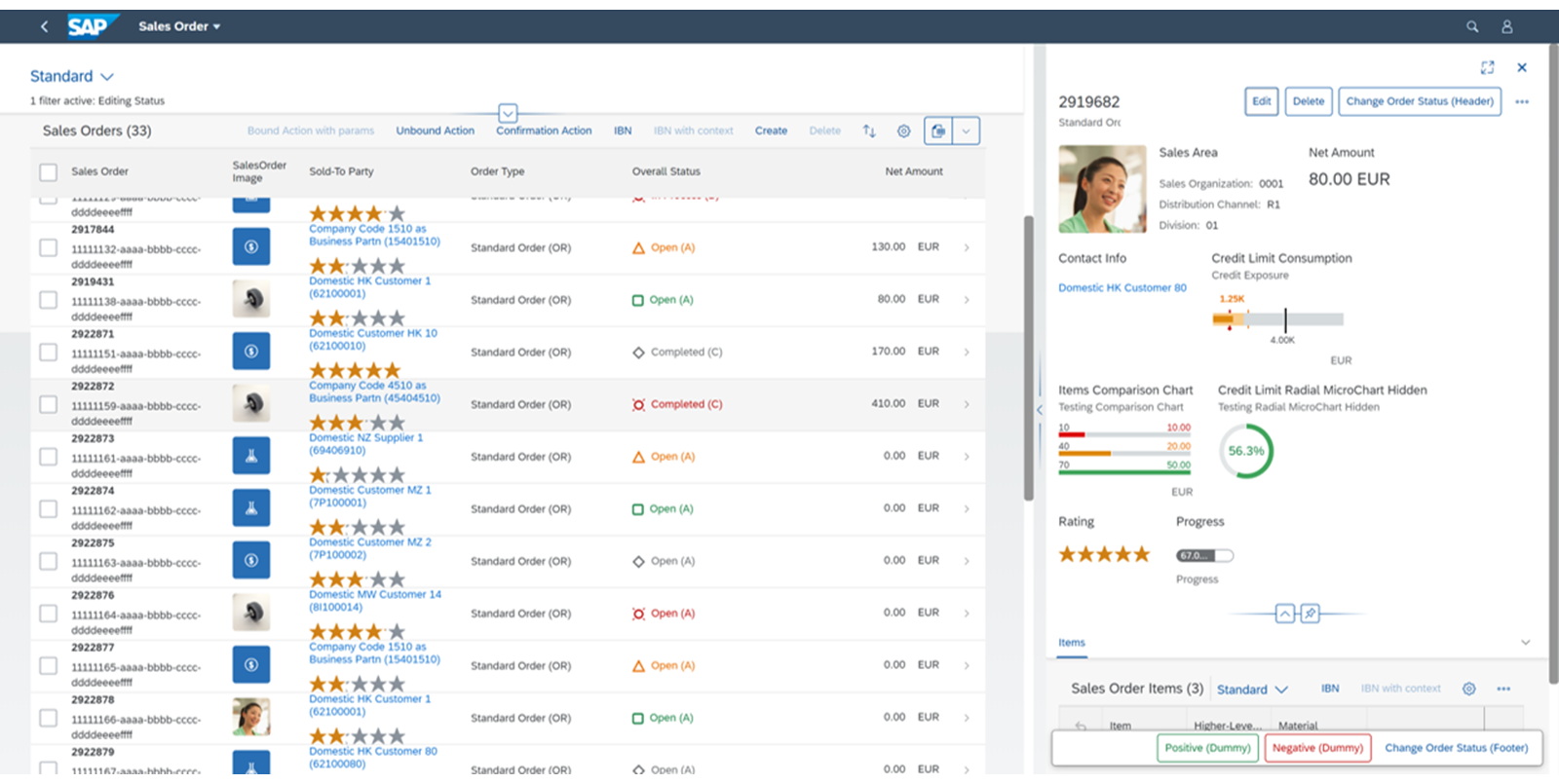The image size is (1559, 784).
Task: Click the sales orders list vertical scrollbar
Action: [1028, 357]
